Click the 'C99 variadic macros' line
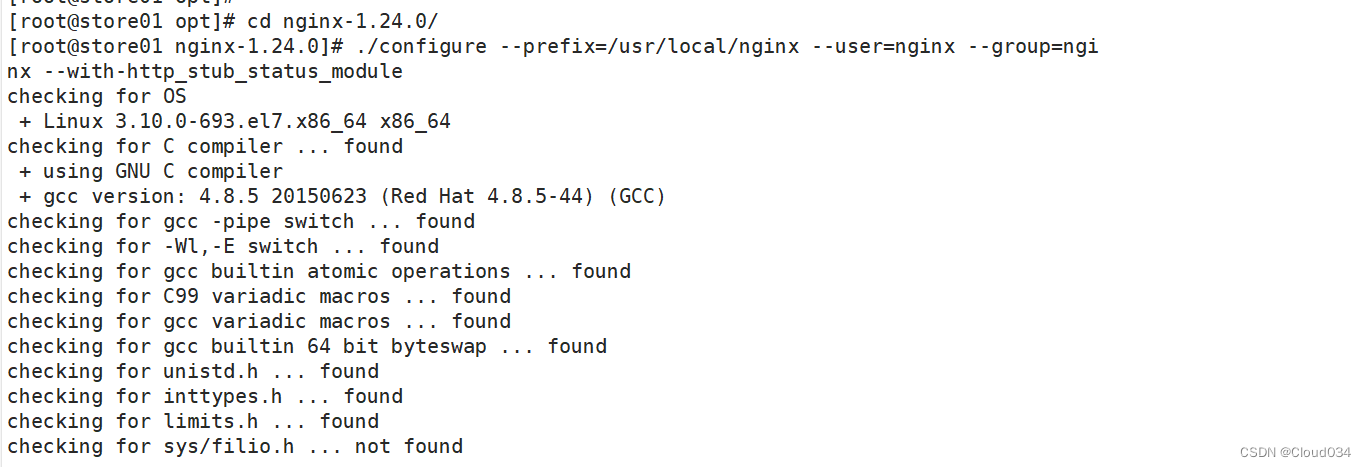The height and width of the screenshot is (467, 1366). (x=259, y=296)
